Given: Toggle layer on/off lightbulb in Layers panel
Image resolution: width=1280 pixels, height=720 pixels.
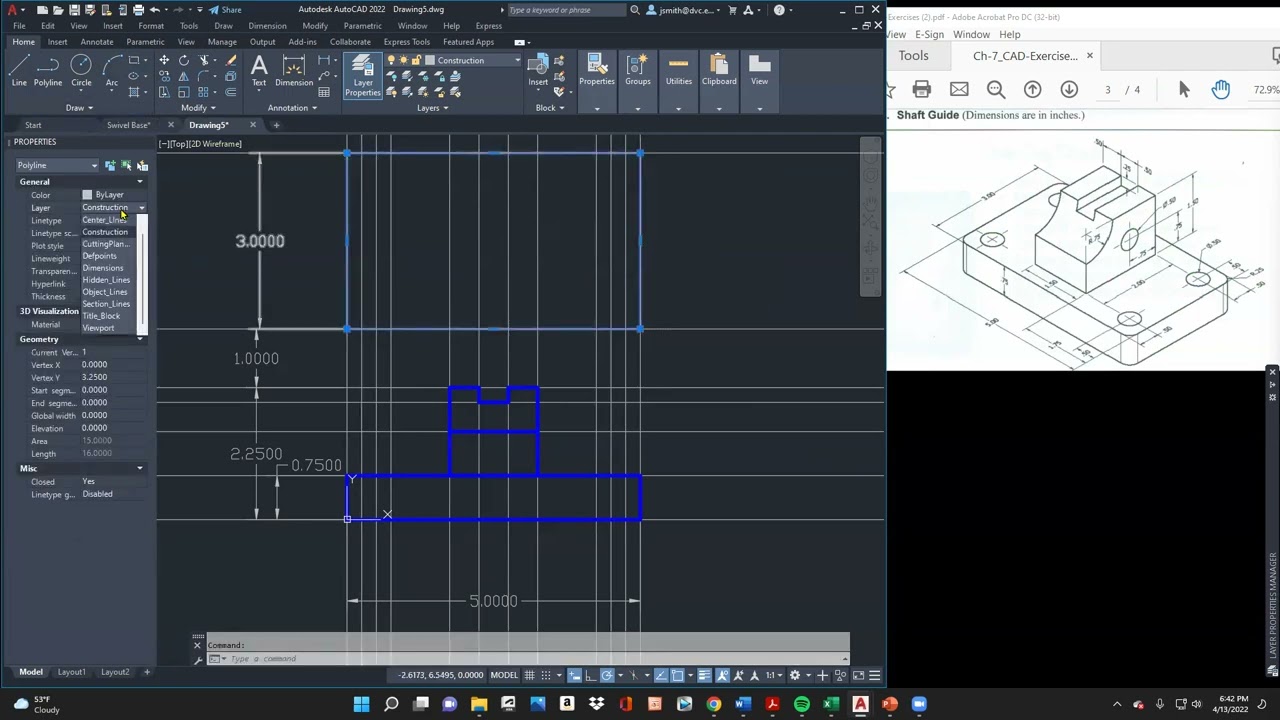Looking at the screenshot, I should [x=391, y=60].
